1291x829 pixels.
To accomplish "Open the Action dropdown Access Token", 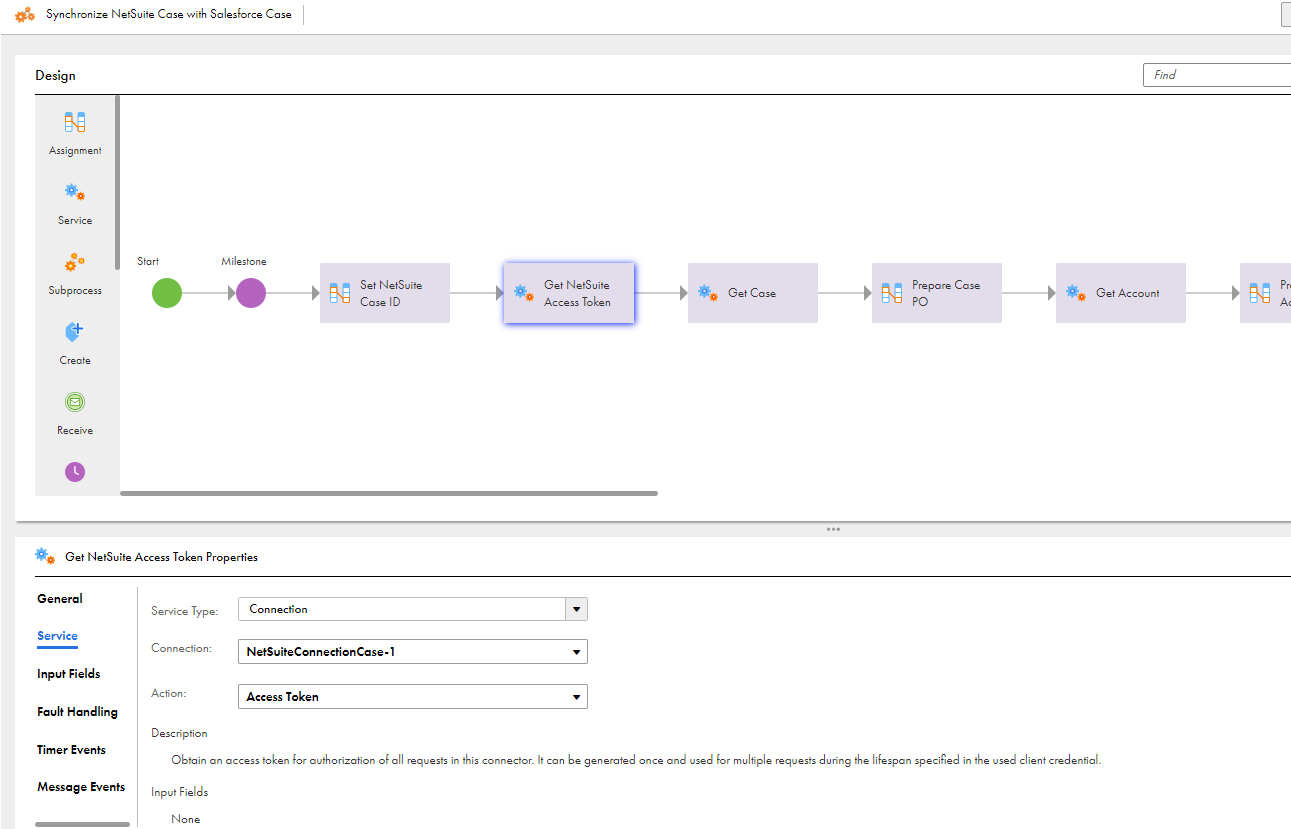I will [x=413, y=696].
